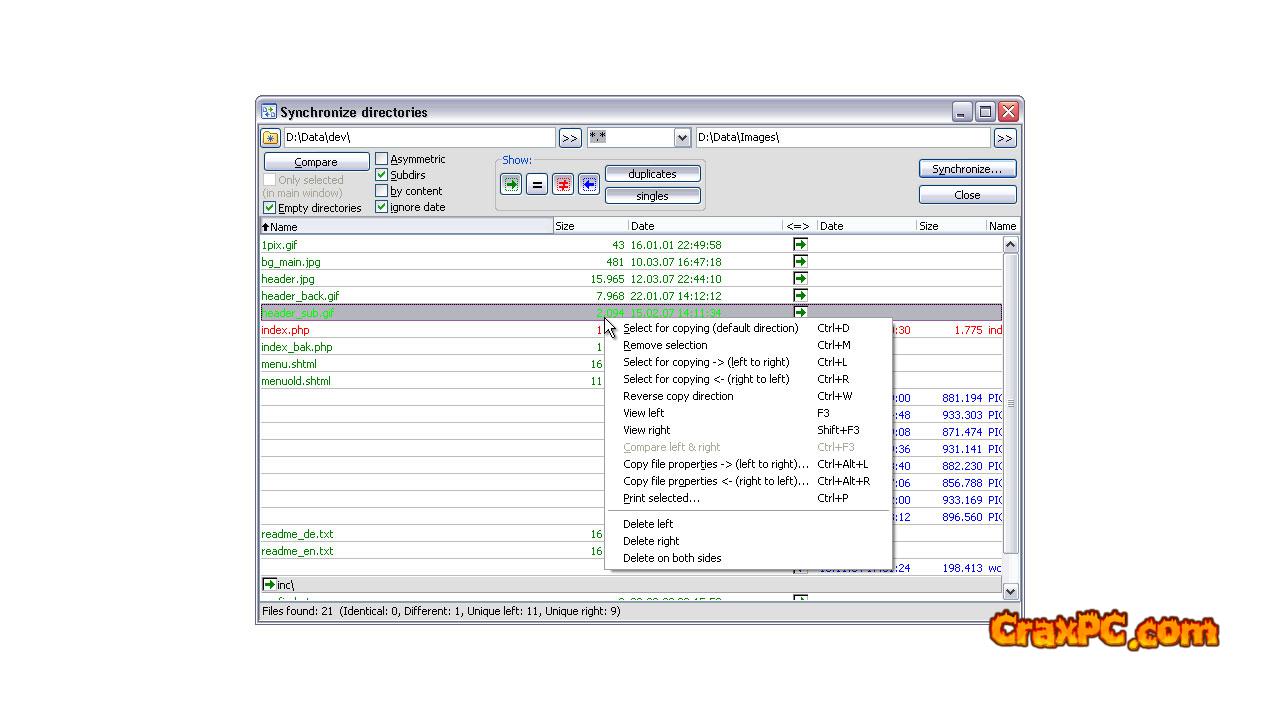Click the green arrow icon beside inc\ folder

(x=269, y=585)
